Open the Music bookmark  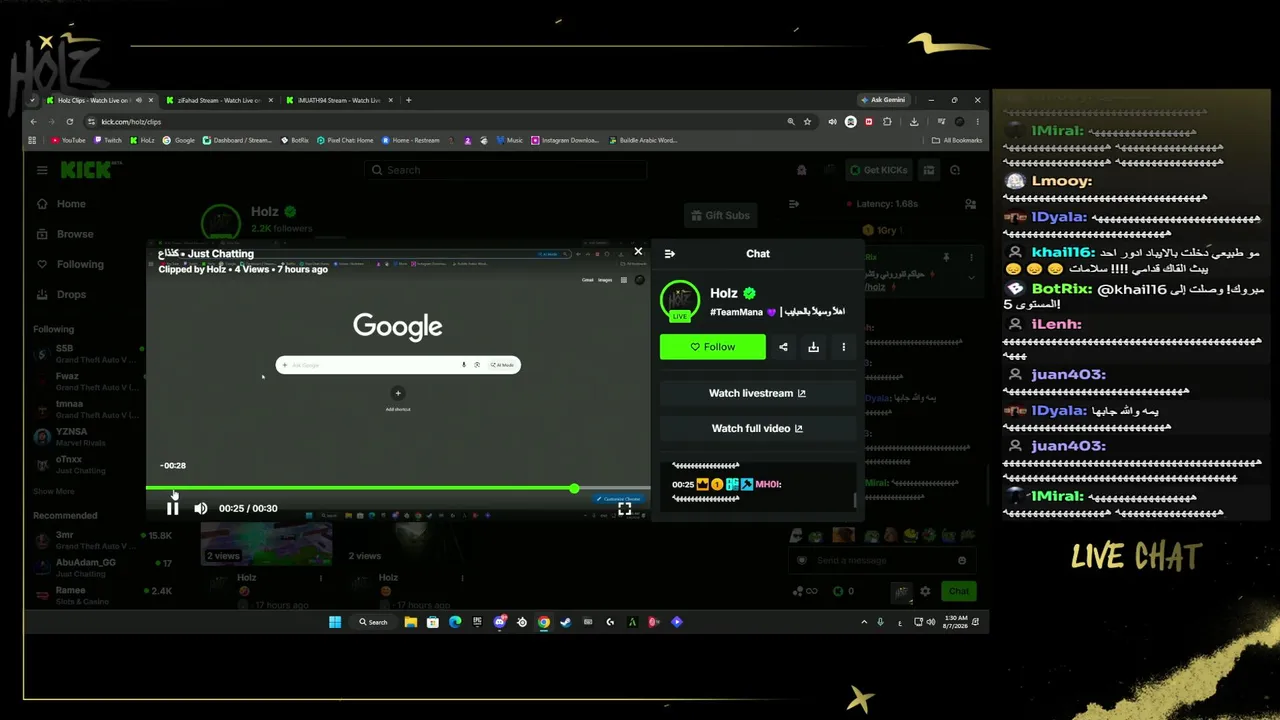tap(509, 141)
